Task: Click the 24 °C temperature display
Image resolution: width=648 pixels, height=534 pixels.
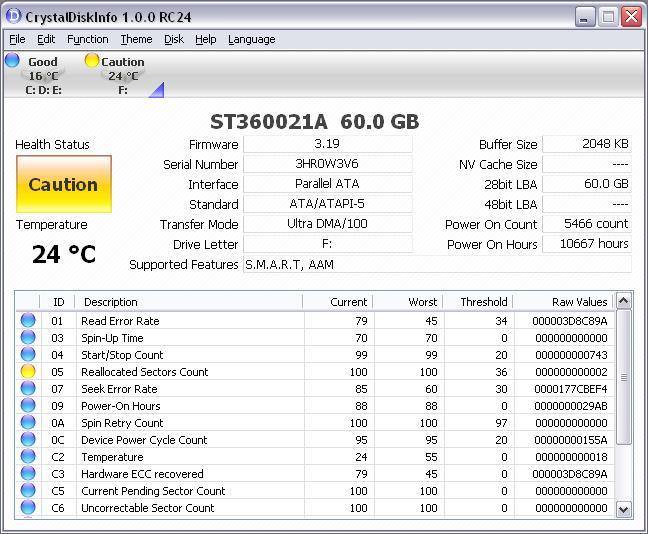Action: [64, 254]
